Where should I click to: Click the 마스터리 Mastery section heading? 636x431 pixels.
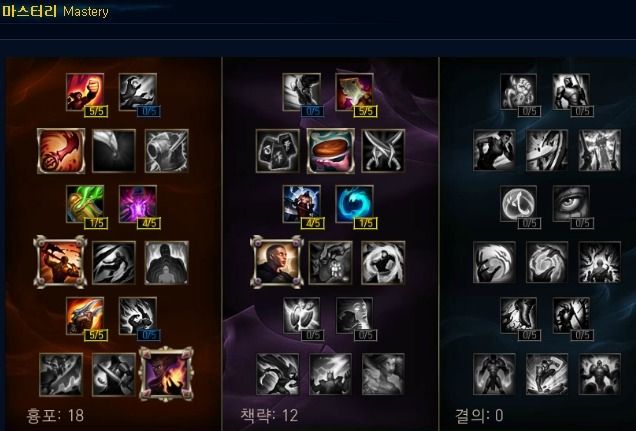point(56,11)
